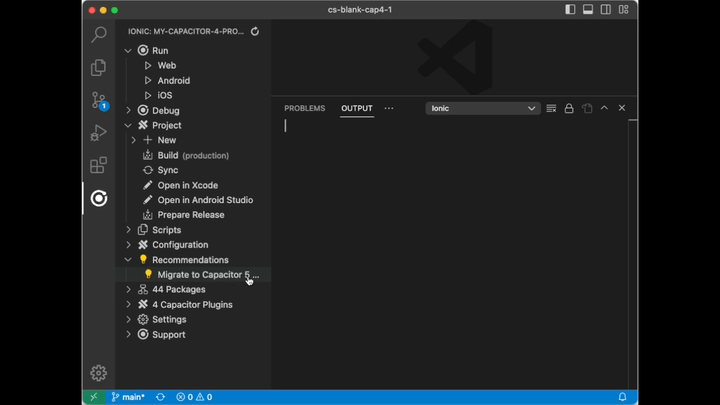Open the Ionic output channel dropdown
The width and height of the screenshot is (720, 405).
tap(483, 108)
